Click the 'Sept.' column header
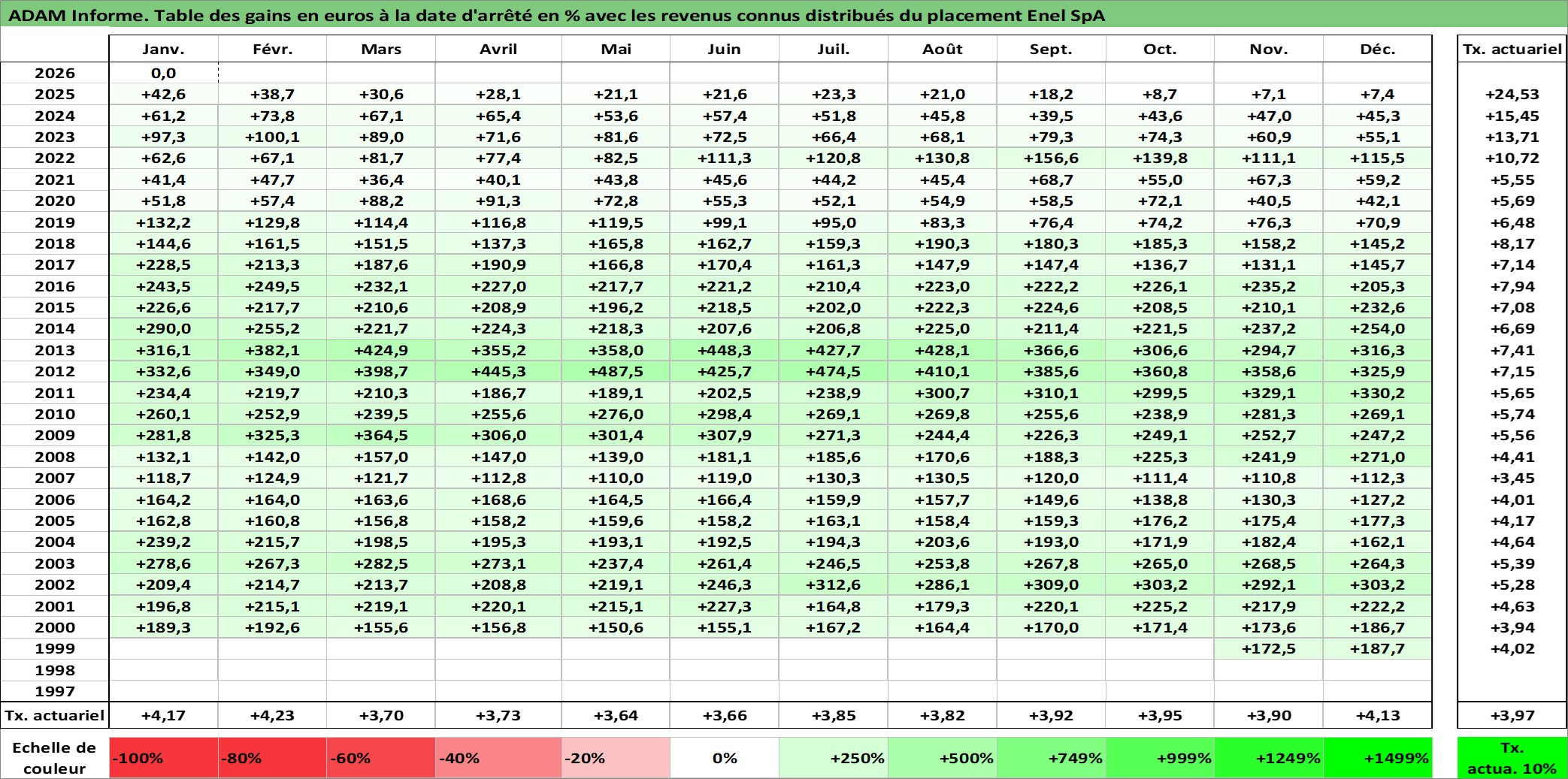Image resolution: width=1568 pixels, height=779 pixels. [x=1052, y=49]
